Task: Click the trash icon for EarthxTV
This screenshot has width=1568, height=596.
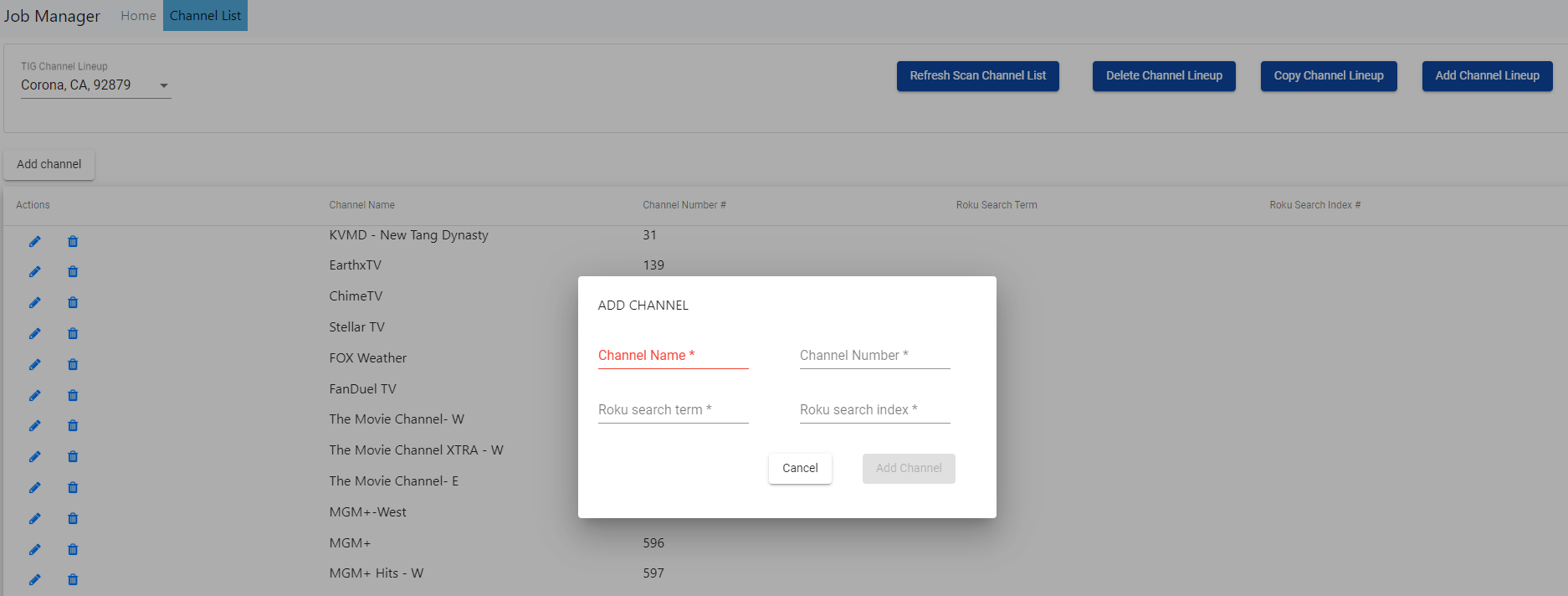Action: click(x=73, y=271)
